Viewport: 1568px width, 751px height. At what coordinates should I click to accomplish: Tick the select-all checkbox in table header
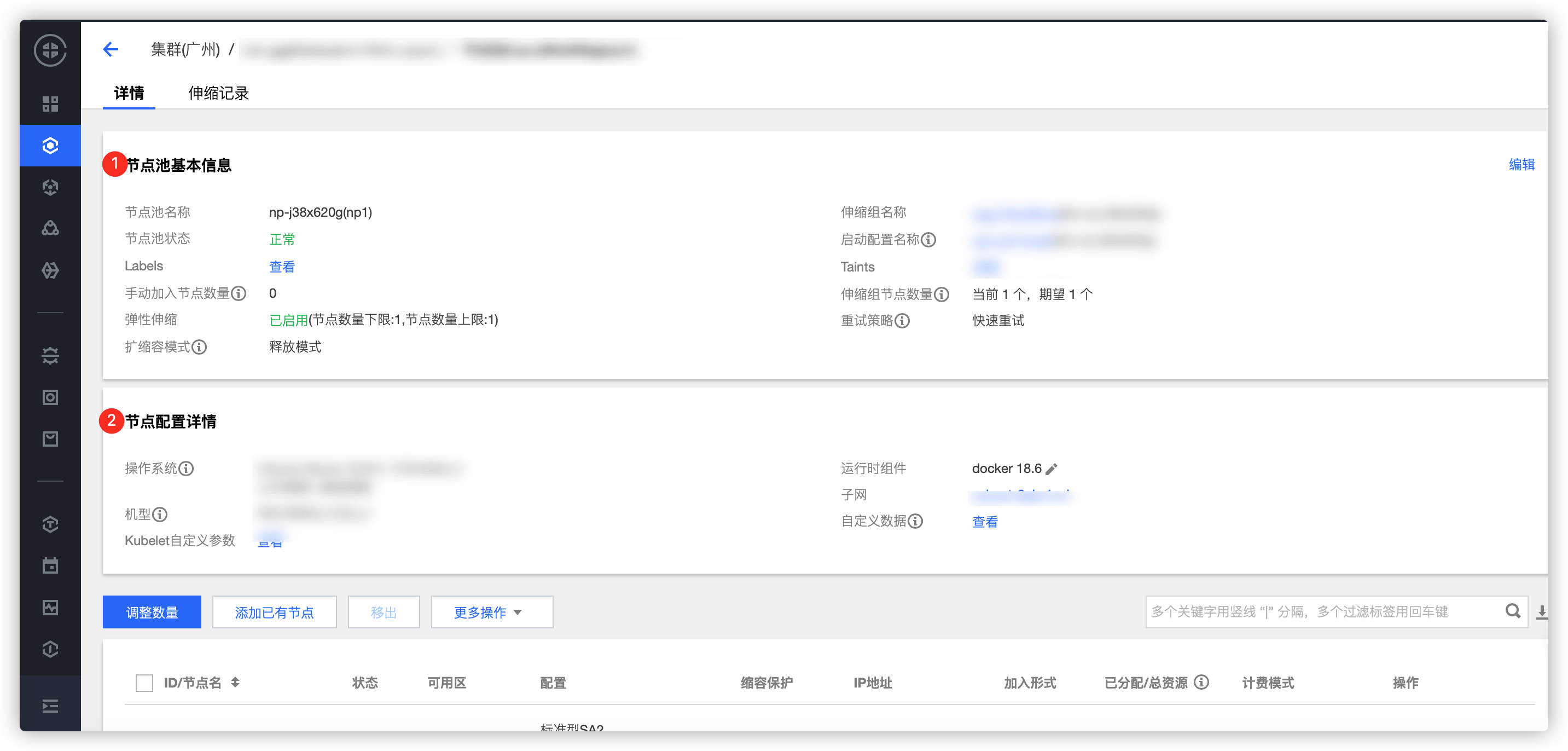(144, 683)
